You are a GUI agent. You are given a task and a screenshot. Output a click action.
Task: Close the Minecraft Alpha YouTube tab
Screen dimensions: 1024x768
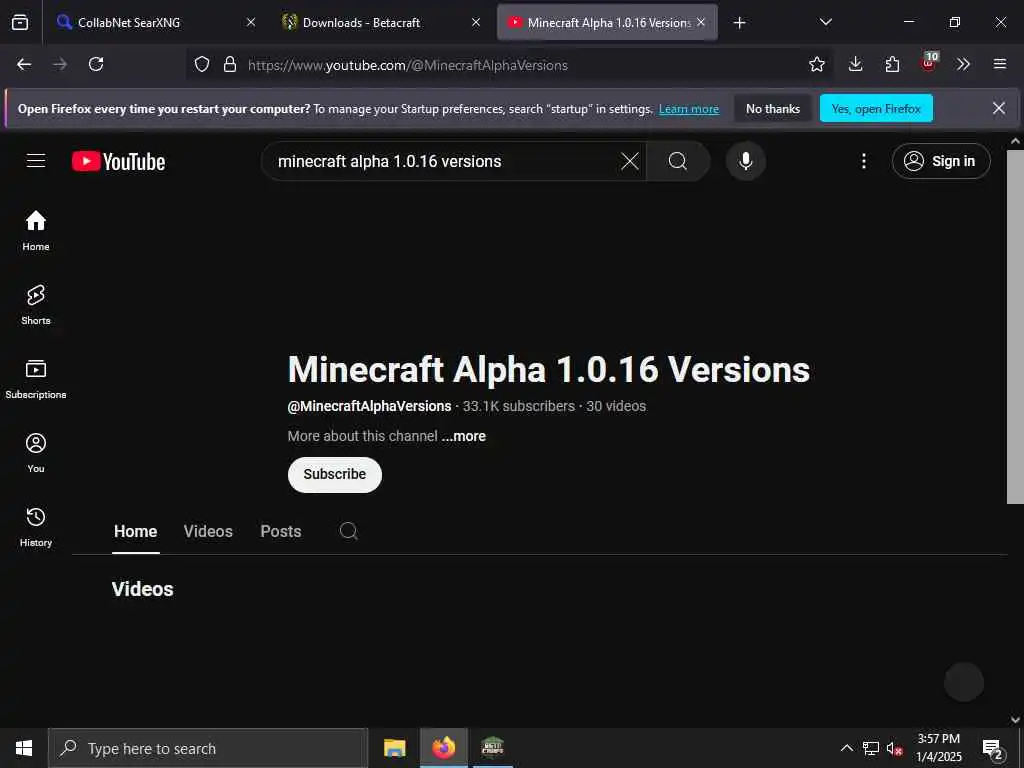[x=701, y=23]
